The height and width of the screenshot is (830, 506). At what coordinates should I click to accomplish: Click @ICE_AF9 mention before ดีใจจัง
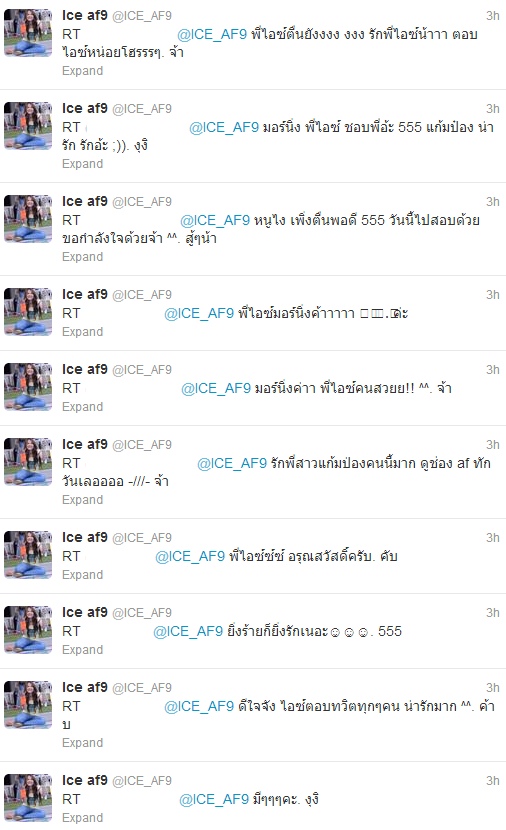tap(199, 707)
